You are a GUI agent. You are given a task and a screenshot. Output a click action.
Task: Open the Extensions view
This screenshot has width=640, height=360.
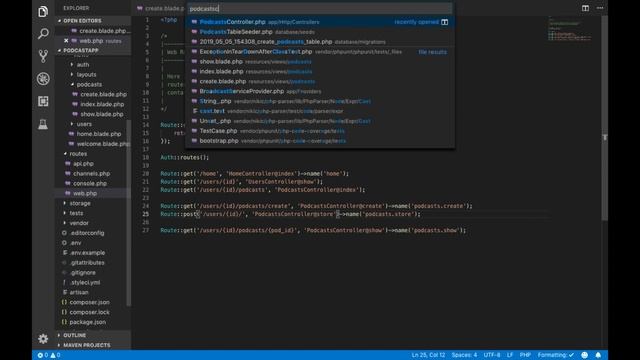coord(43,101)
